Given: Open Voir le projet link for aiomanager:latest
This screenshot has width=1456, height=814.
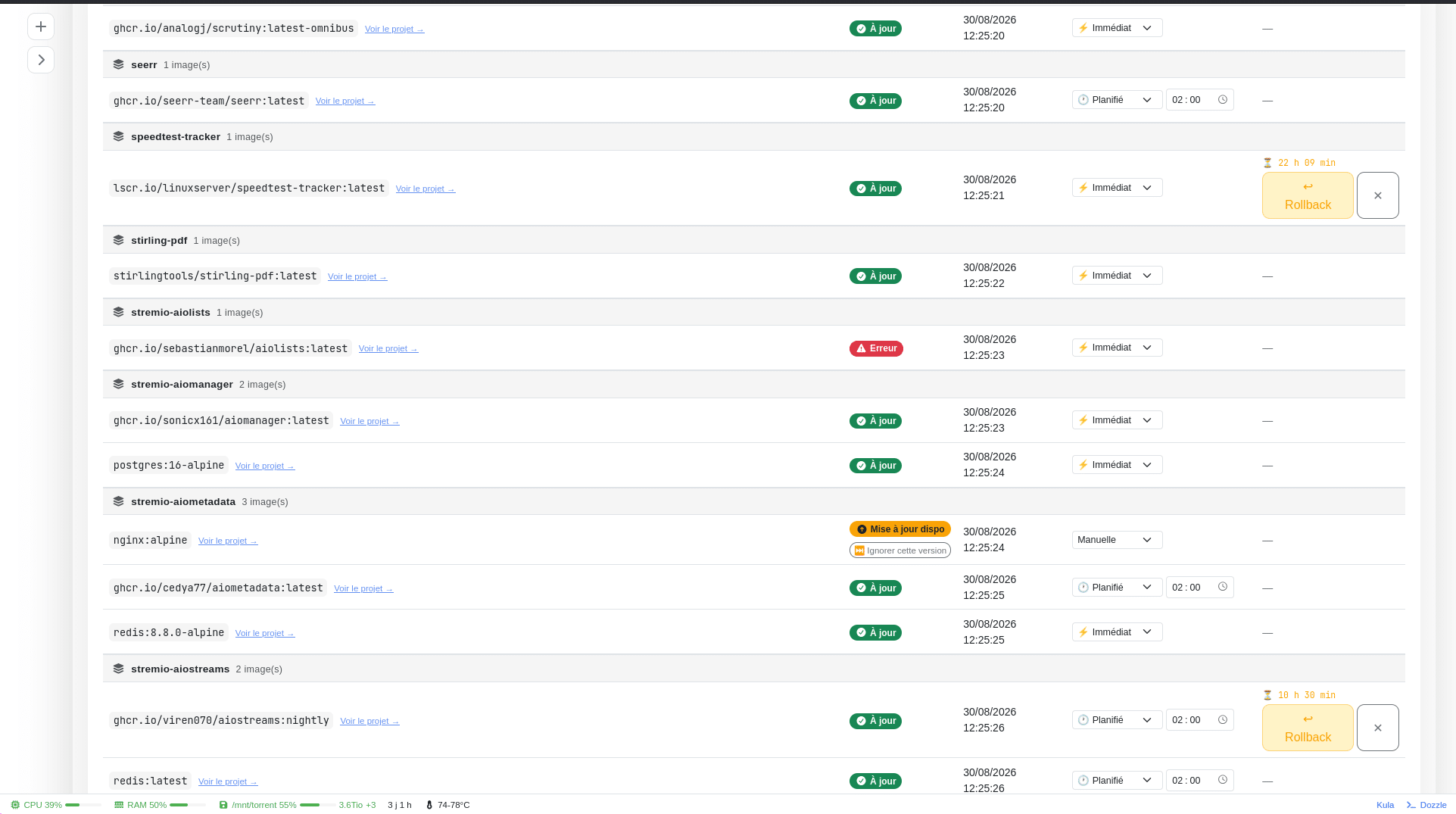Looking at the screenshot, I should point(369,421).
